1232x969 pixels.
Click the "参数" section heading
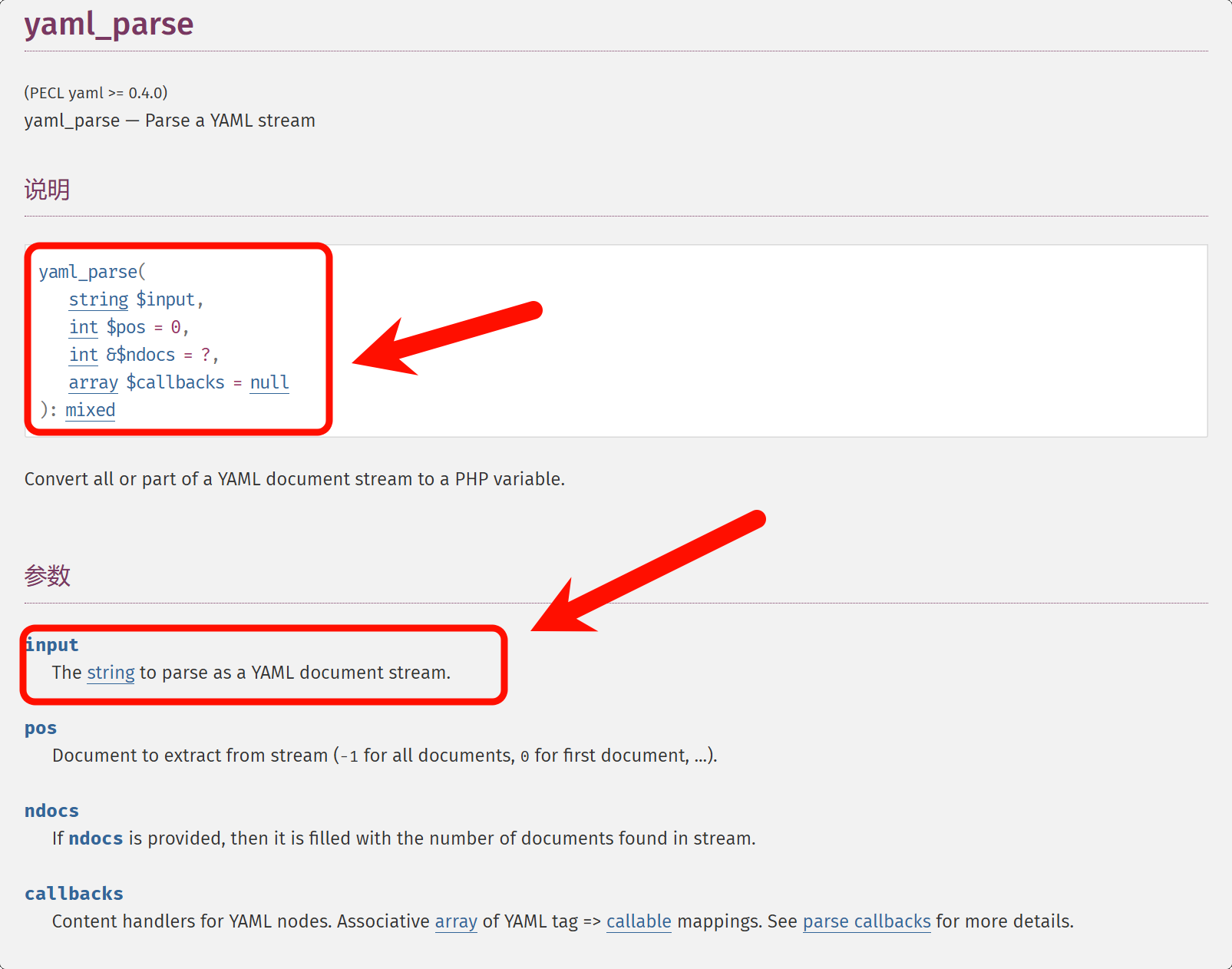[47, 576]
